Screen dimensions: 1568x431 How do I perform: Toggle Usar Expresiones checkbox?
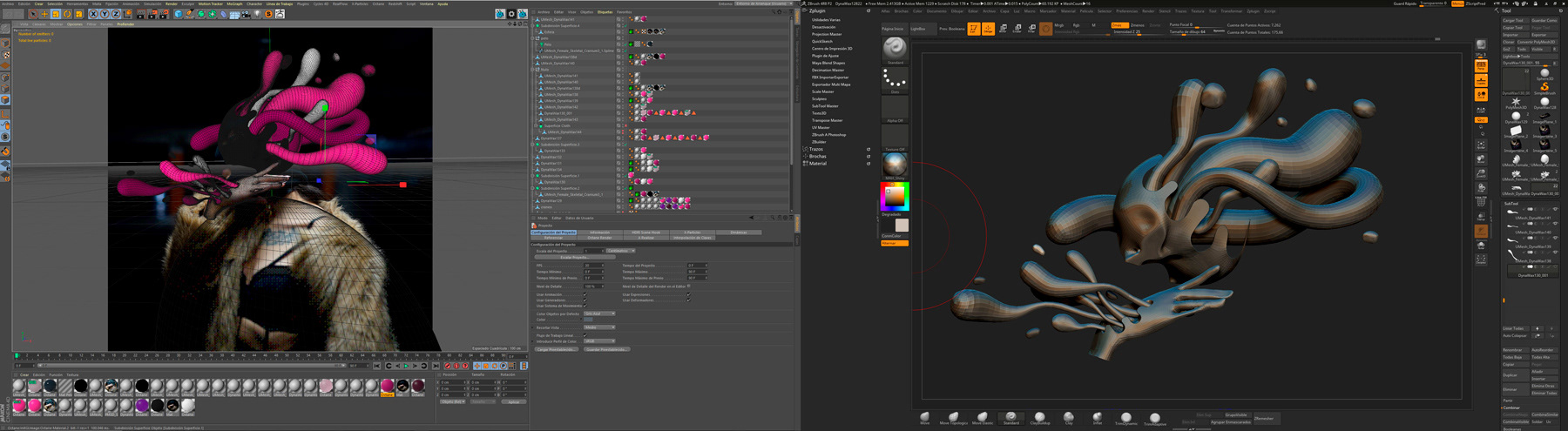pos(688,294)
